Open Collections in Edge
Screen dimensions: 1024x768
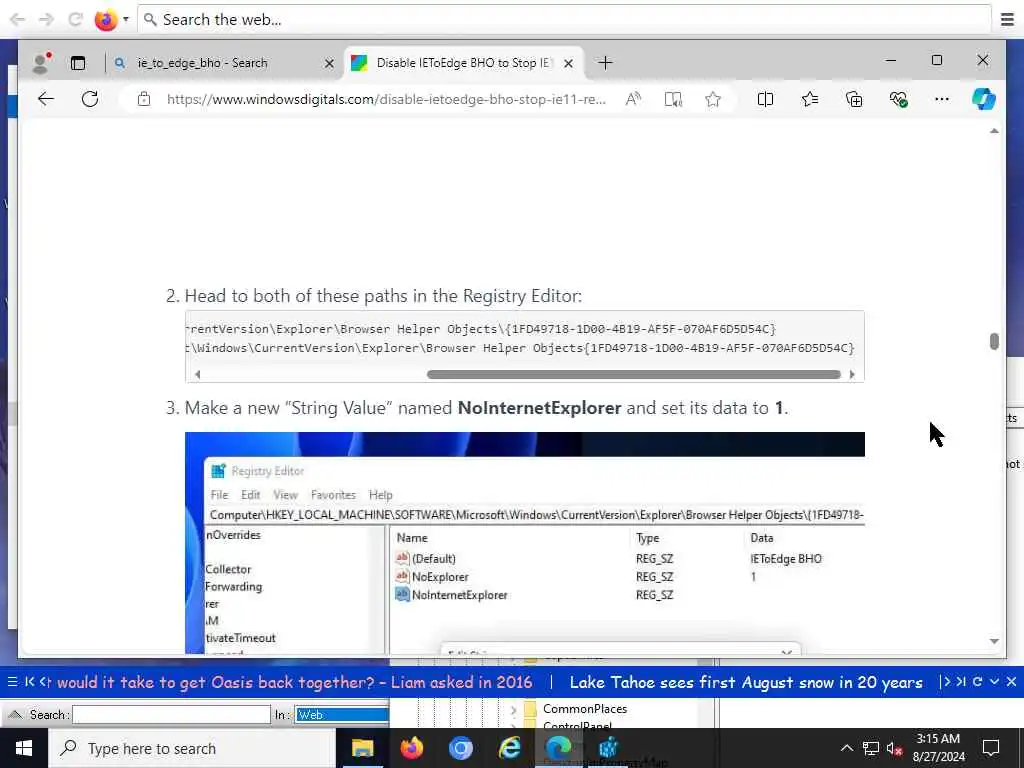pyautogui.click(x=854, y=99)
